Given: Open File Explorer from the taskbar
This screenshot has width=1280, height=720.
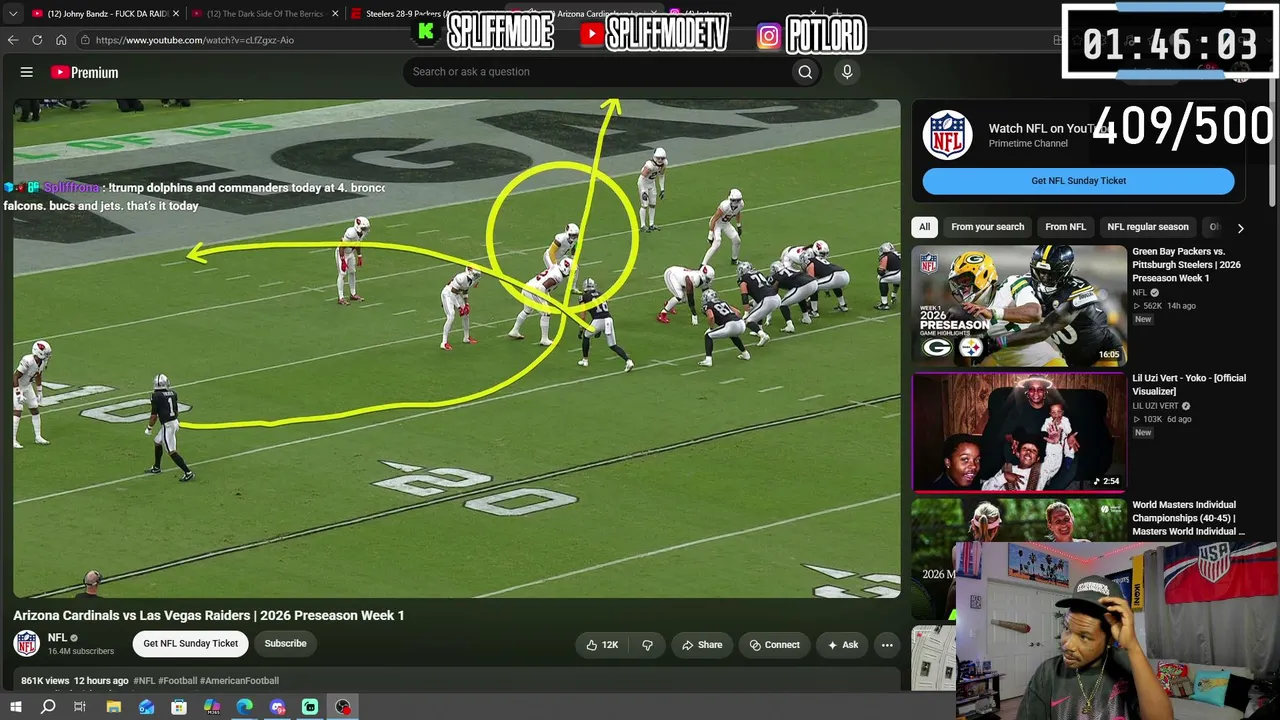Looking at the screenshot, I should point(114,707).
